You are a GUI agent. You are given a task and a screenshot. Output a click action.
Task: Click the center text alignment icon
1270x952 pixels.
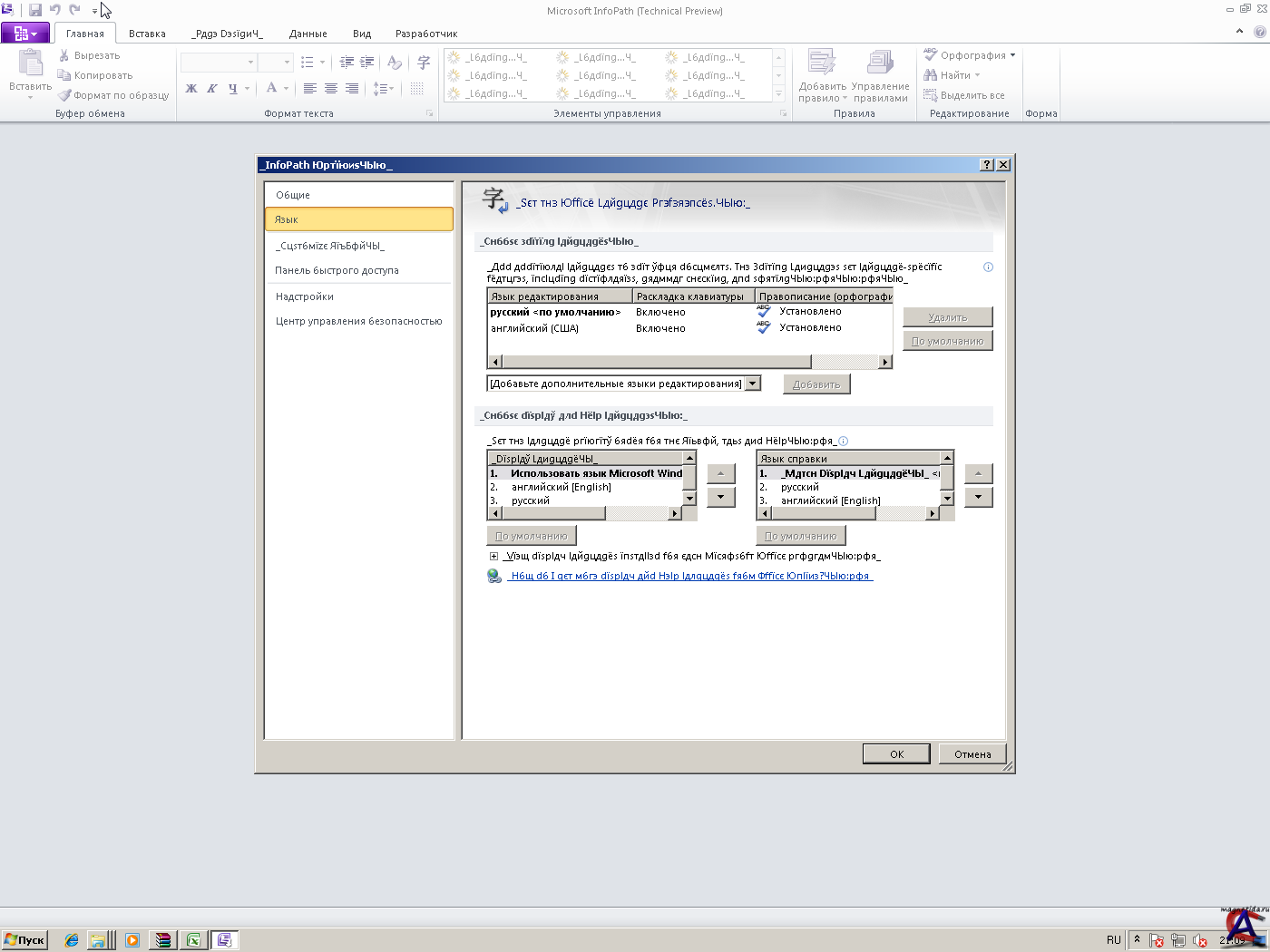coord(331,88)
